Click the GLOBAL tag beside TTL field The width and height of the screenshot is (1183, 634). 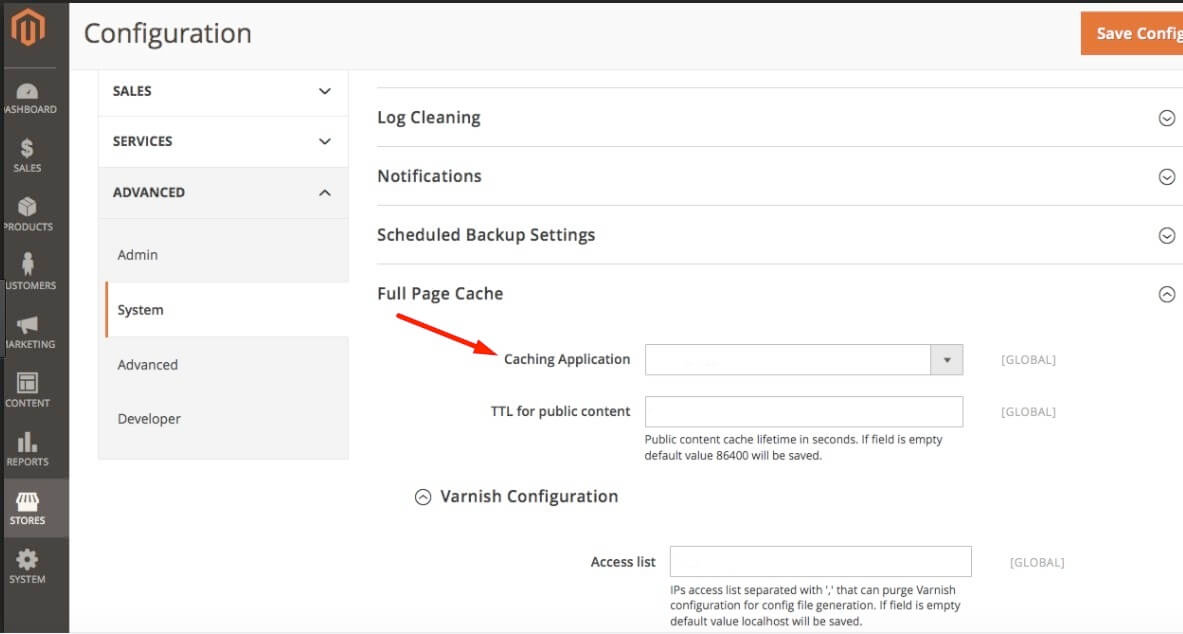point(1028,412)
